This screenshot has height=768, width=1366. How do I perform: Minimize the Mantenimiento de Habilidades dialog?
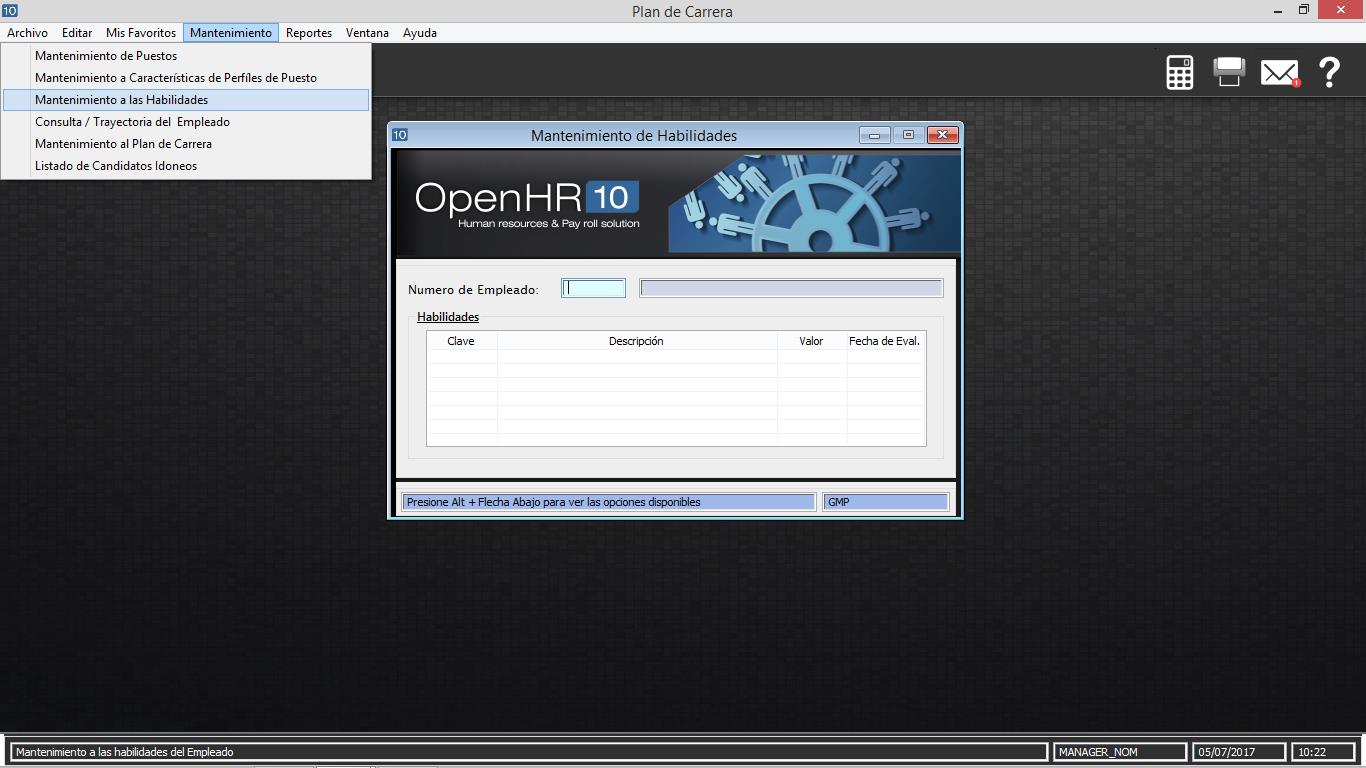[x=874, y=135]
